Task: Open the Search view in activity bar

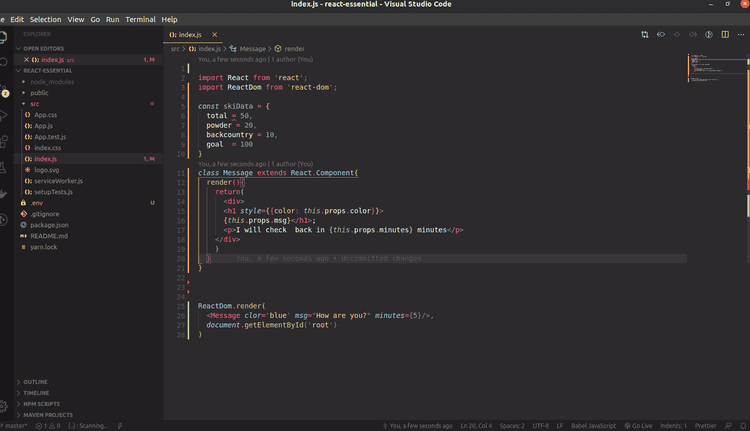Action: [3, 62]
